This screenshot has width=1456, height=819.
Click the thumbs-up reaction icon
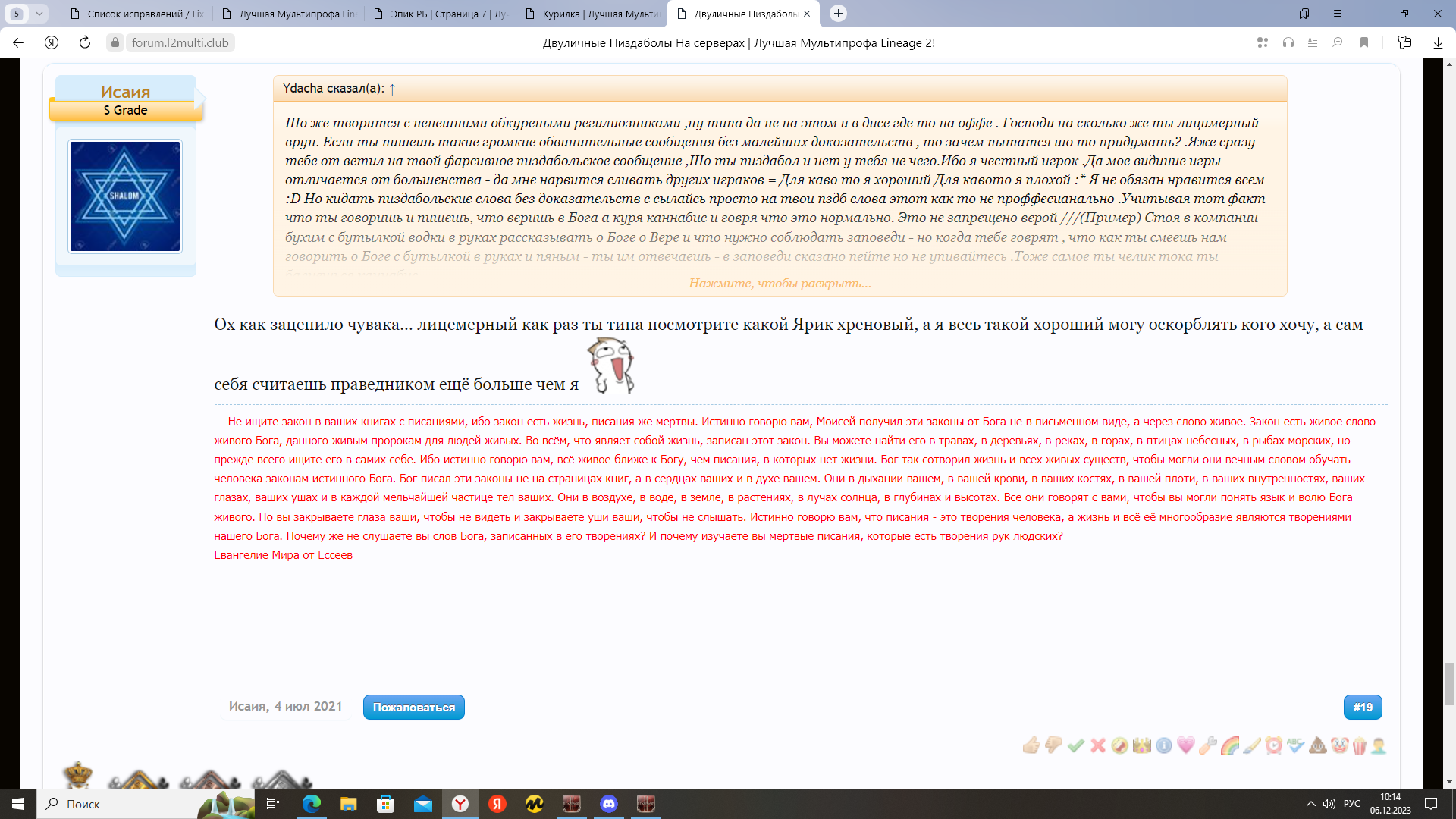point(1031,746)
